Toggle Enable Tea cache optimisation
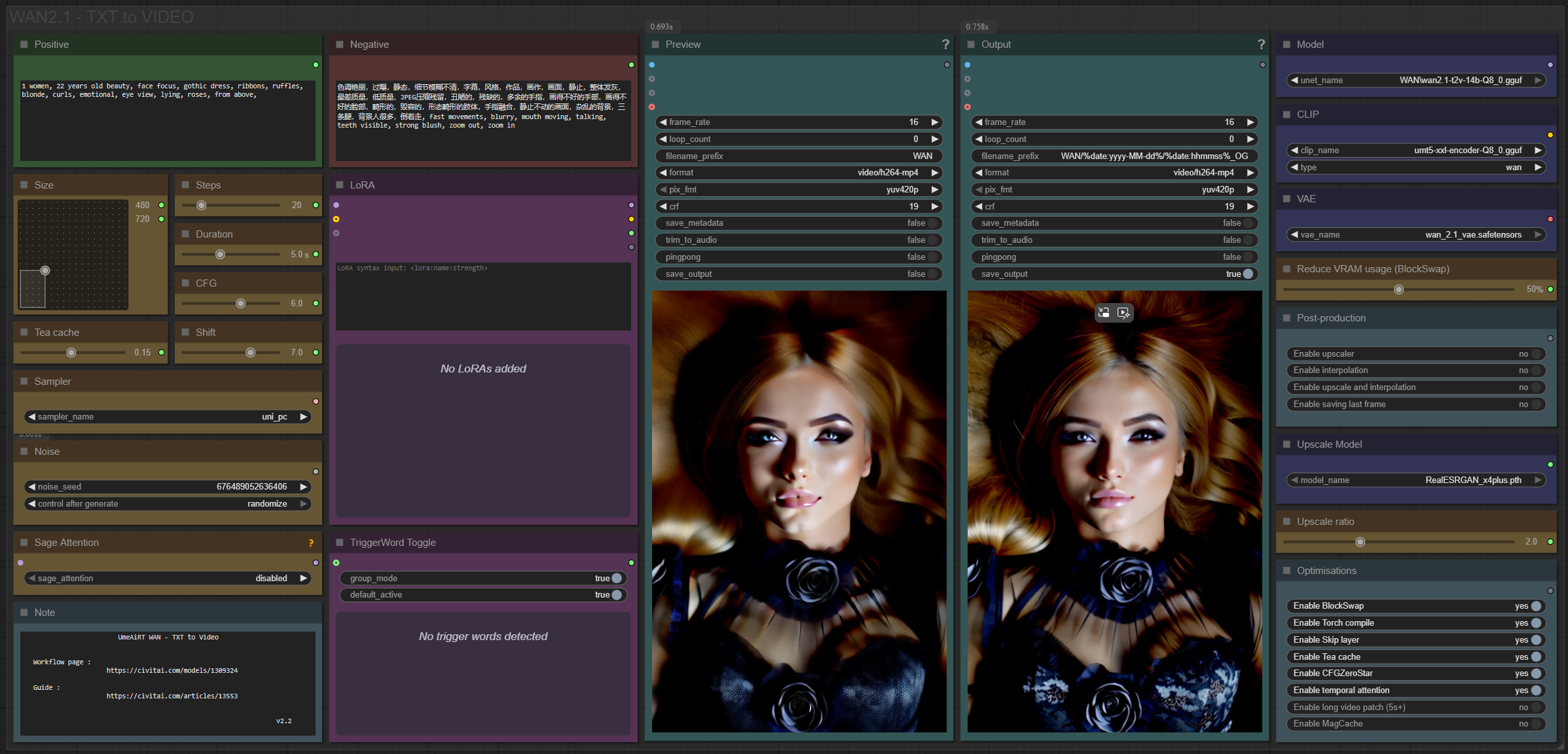The image size is (1568, 754). (1535, 656)
